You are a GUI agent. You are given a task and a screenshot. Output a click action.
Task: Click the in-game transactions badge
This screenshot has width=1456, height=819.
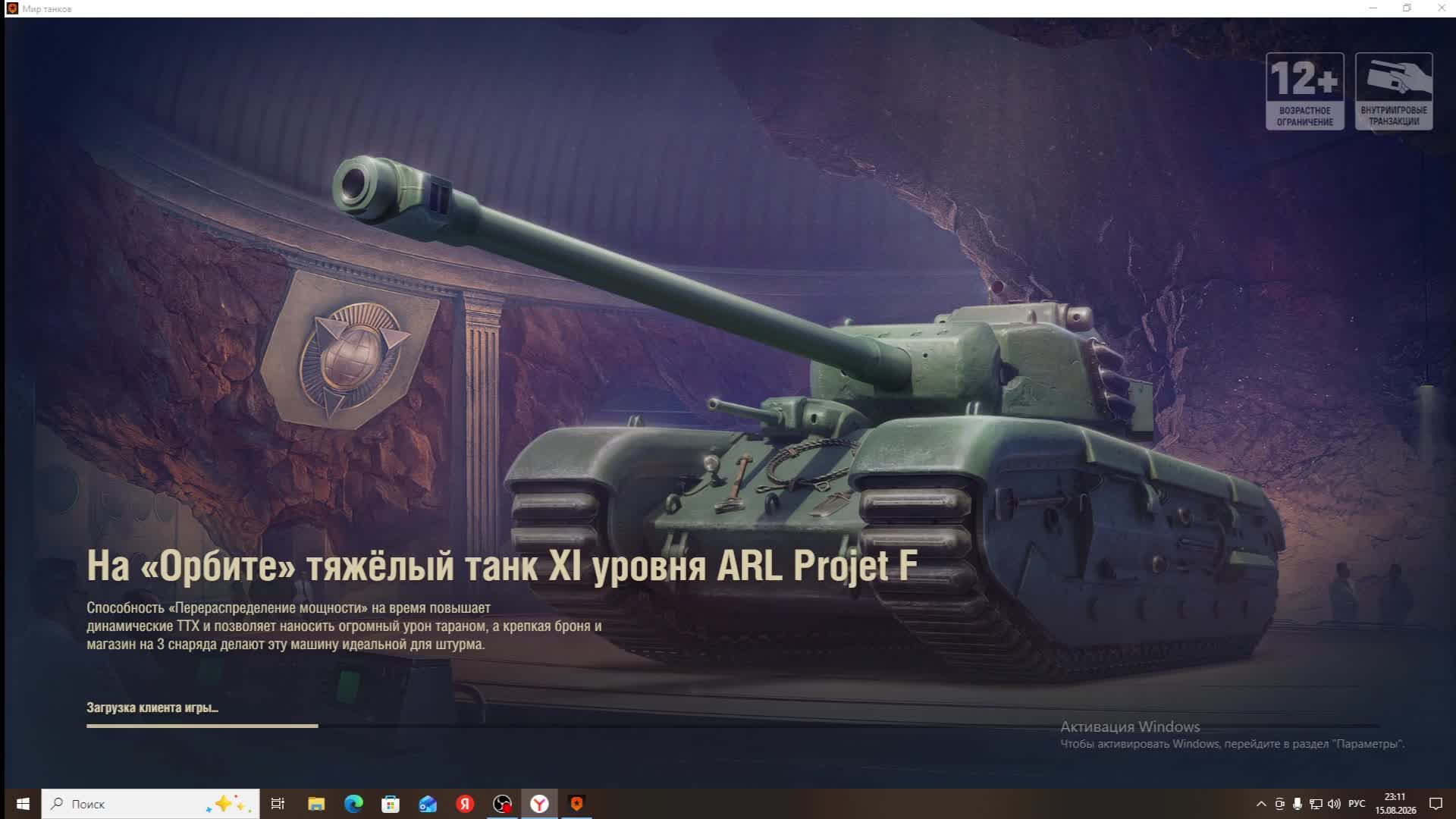(1394, 91)
